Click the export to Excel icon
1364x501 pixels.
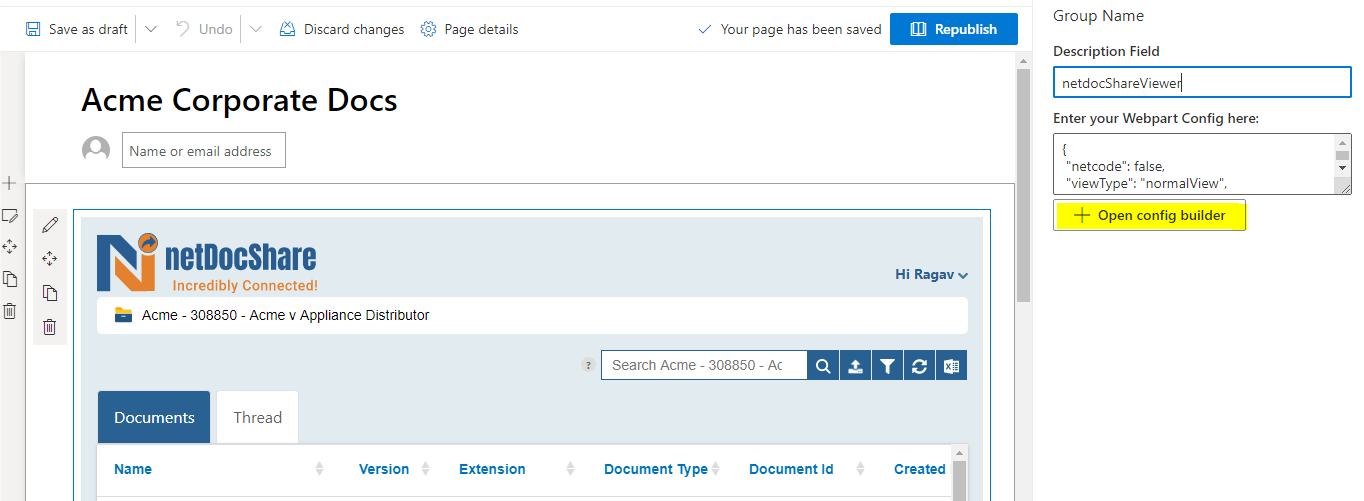point(951,366)
